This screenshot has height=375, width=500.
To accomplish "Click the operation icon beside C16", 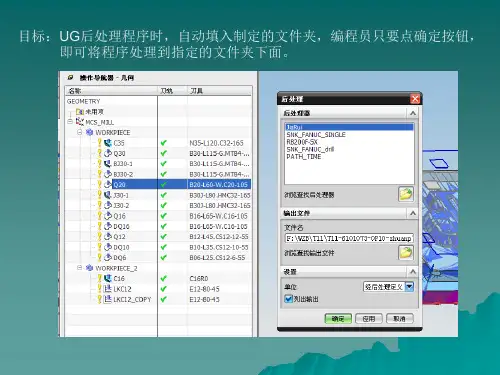I will 108,278.
